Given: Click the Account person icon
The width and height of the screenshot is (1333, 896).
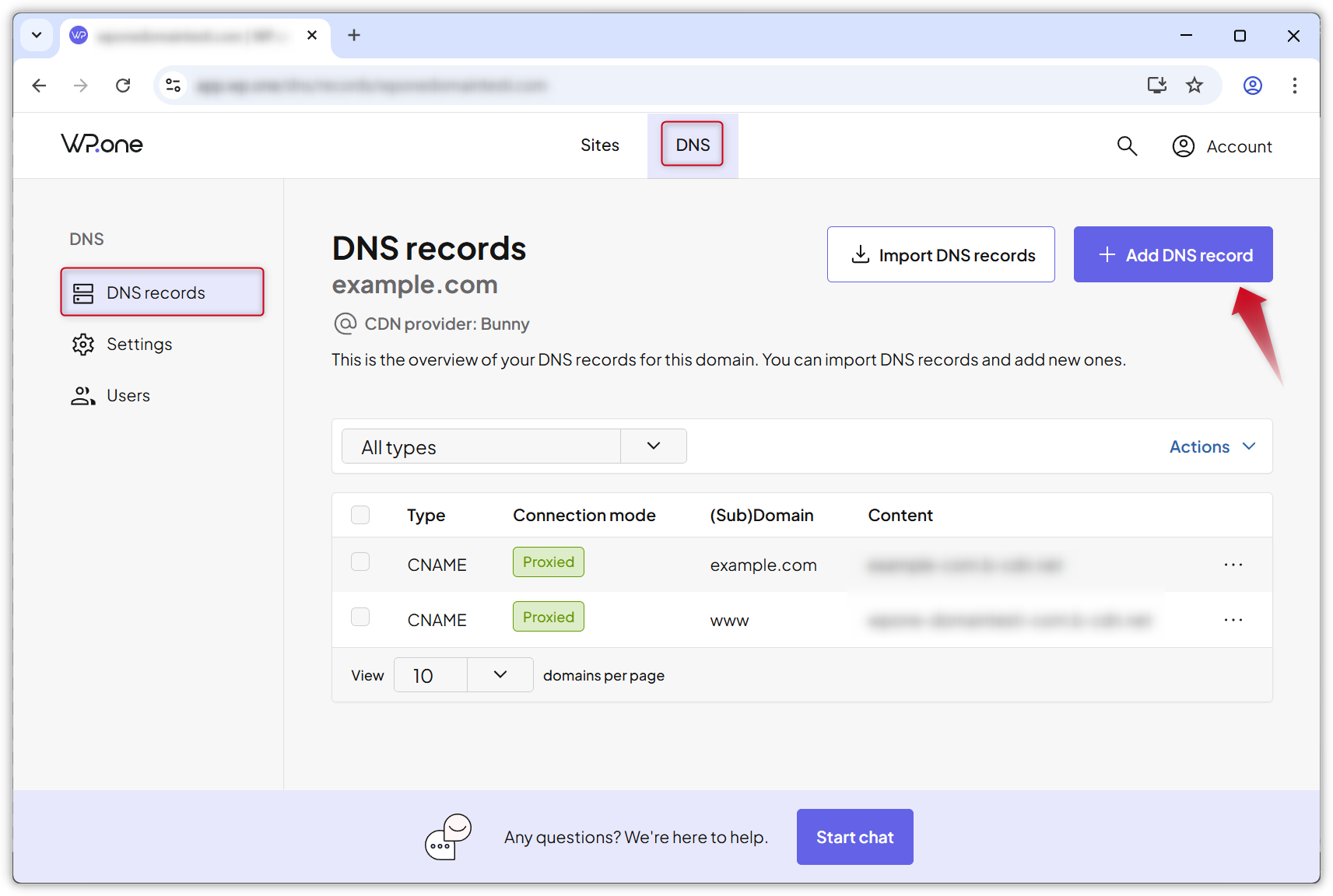Looking at the screenshot, I should (x=1183, y=145).
